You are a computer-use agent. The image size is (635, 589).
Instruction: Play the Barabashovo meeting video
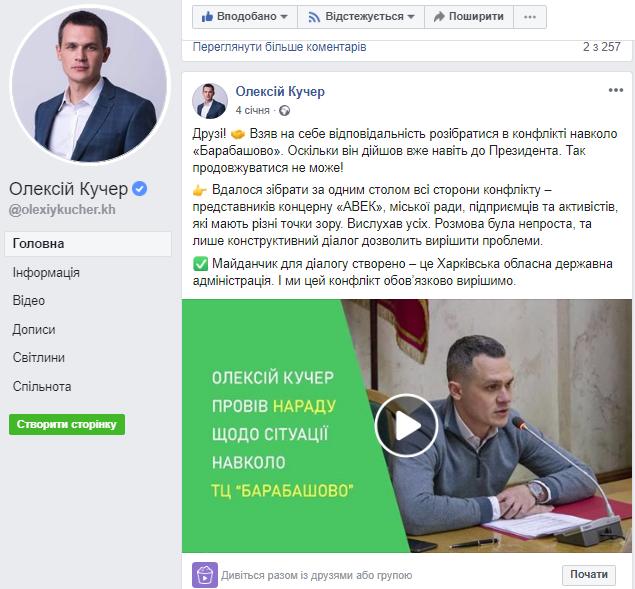pos(406,425)
